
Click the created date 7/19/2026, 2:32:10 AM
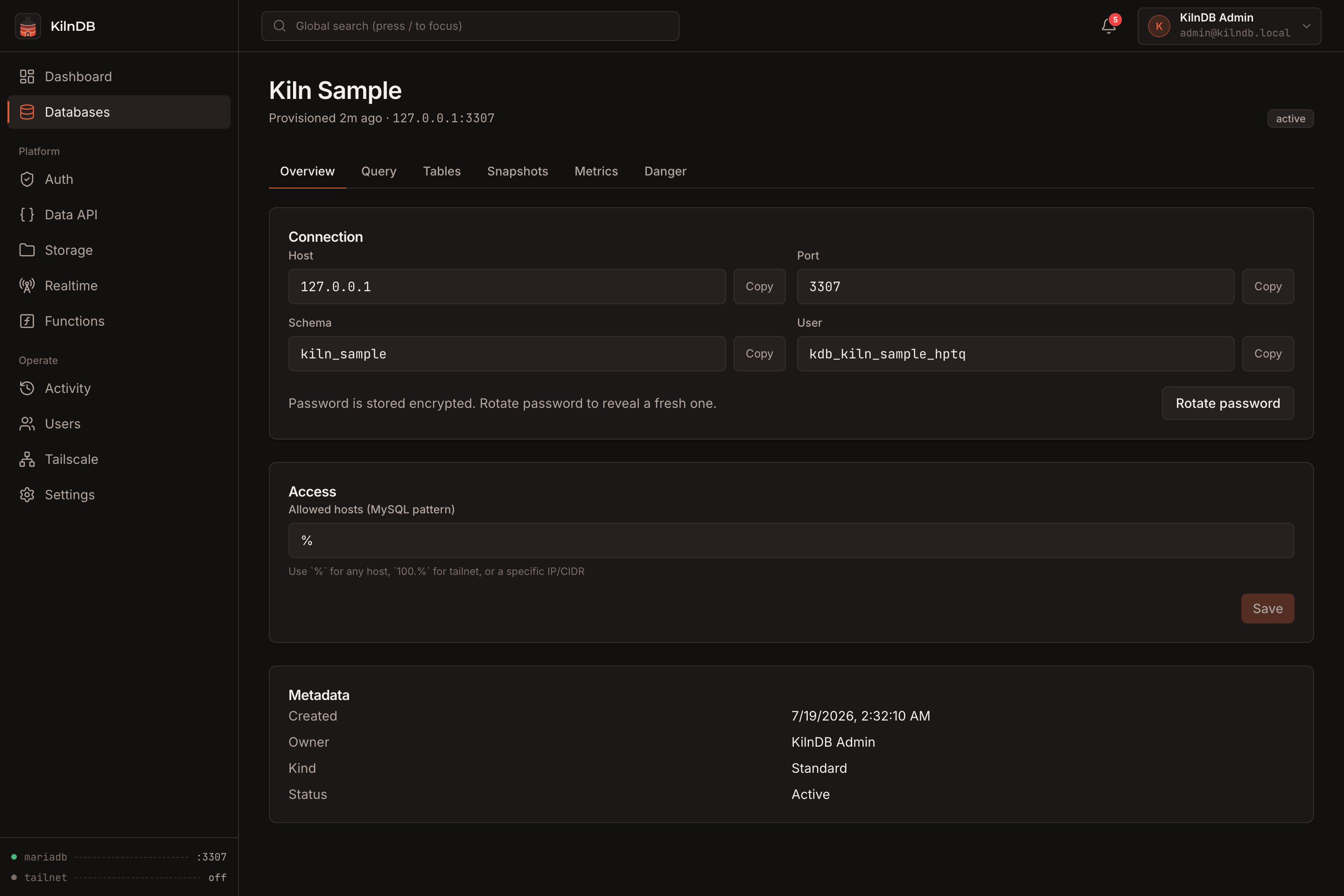coord(861,716)
